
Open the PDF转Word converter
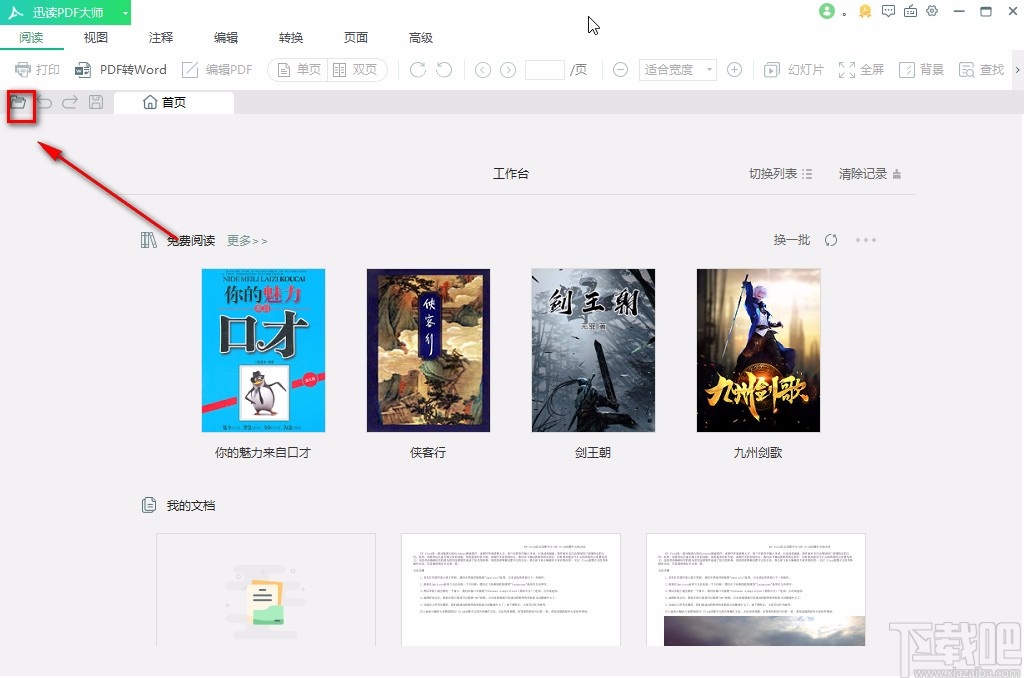tap(120, 70)
